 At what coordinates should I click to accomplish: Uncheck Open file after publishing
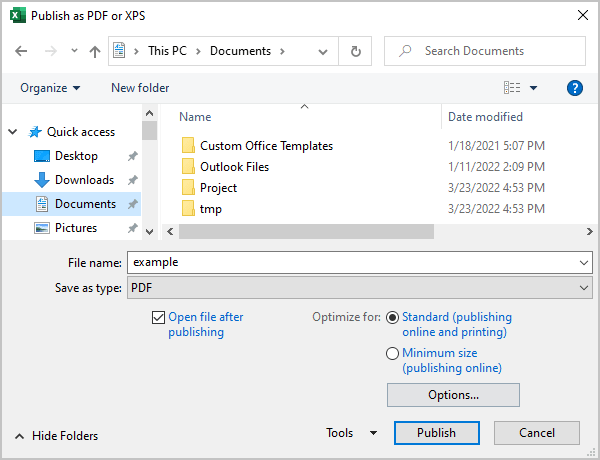(158, 317)
